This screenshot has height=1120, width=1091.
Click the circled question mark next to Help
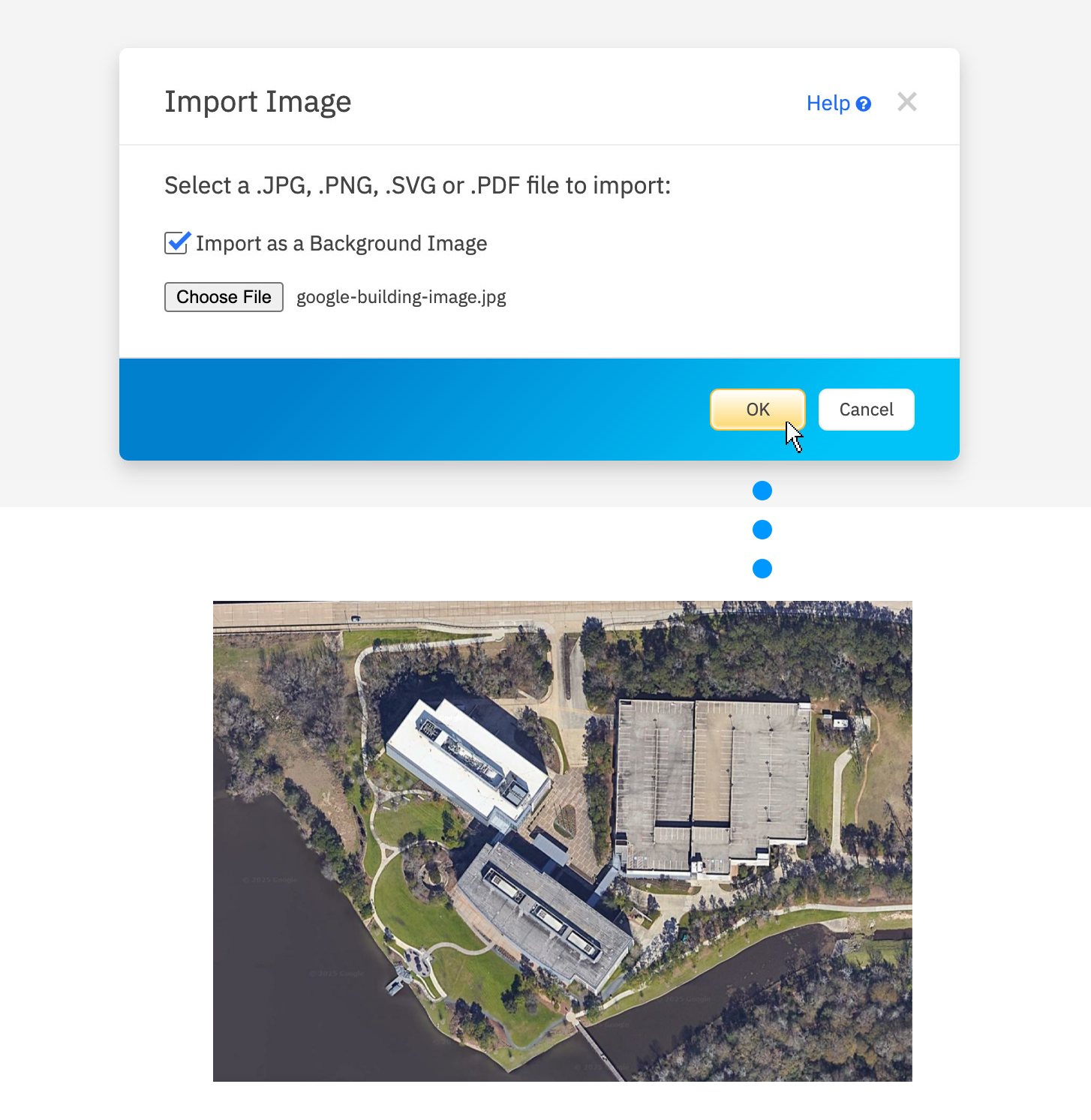[x=864, y=104]
